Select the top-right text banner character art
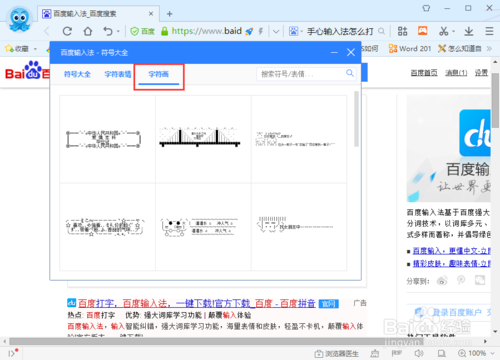 coord(299,139)
